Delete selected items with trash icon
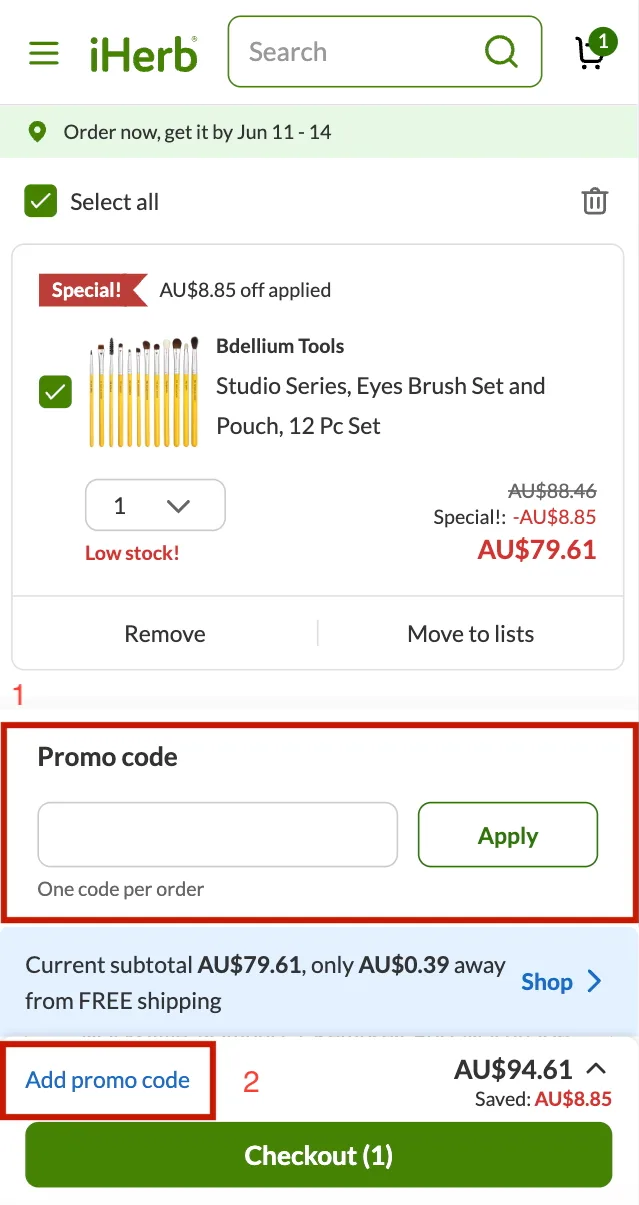639x1205 pixels. pos(595,201)
